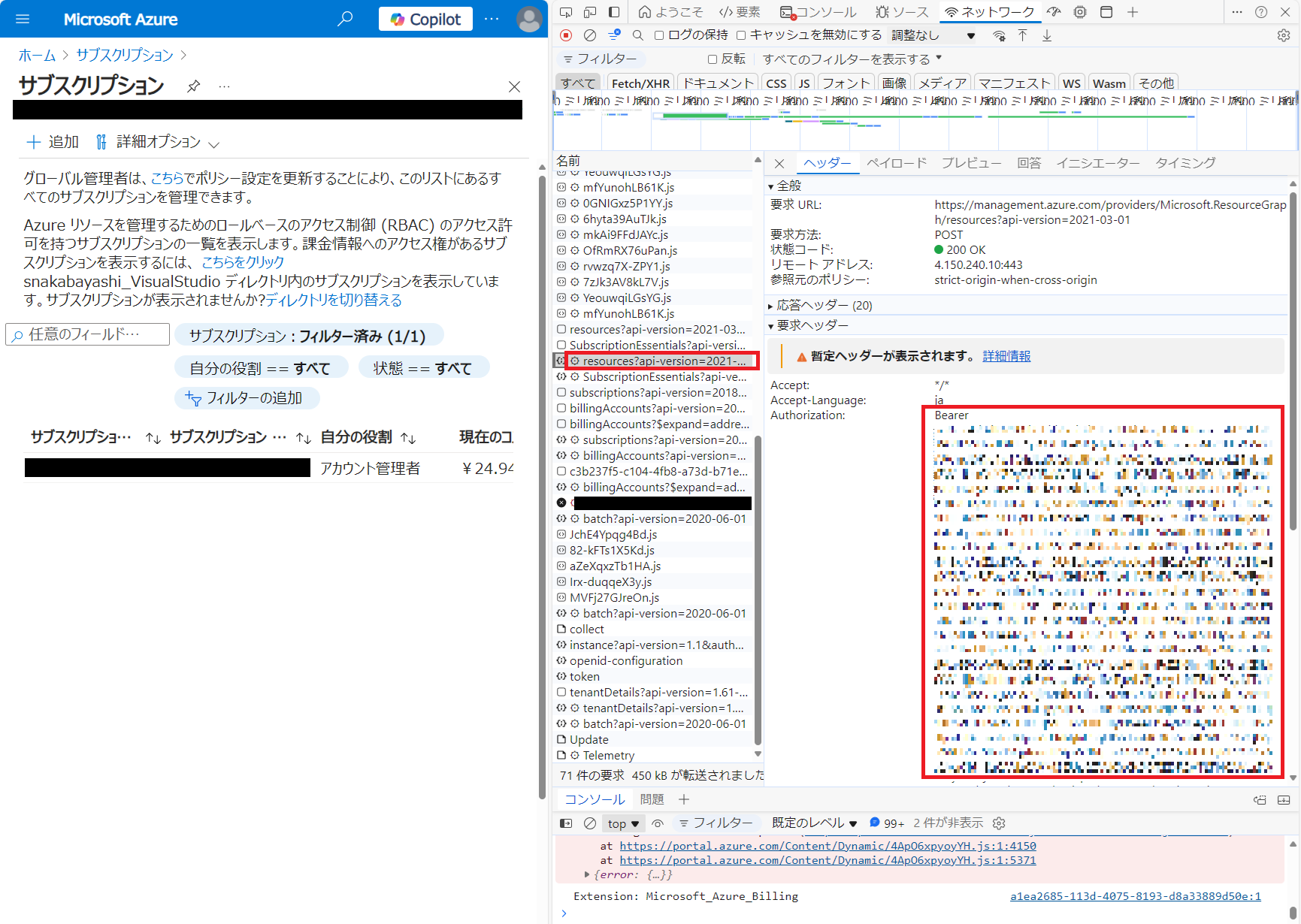
Task: Open Copilot in the Azure header
Action: coord(425,19)
